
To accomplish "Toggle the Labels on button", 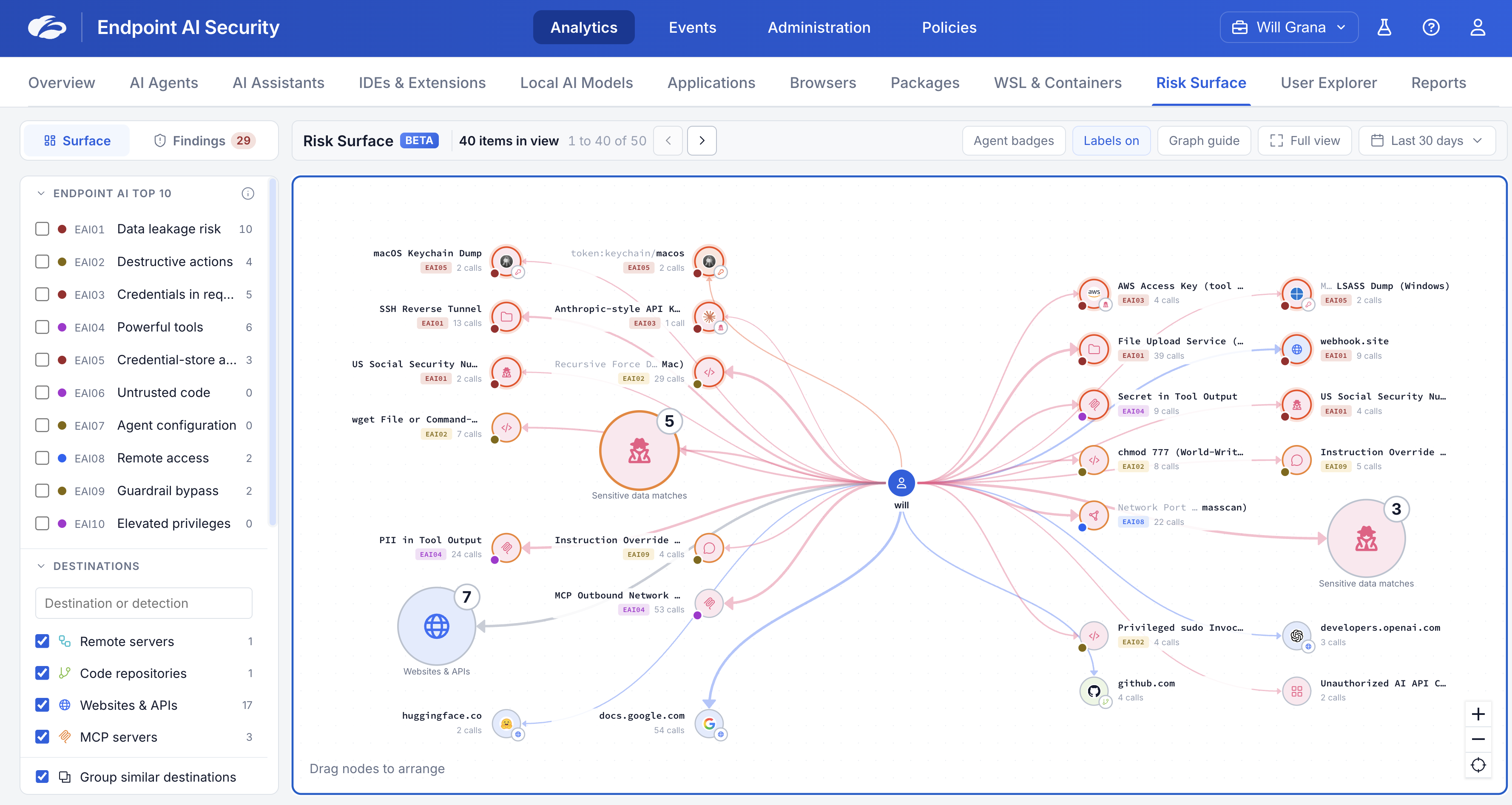I will [1111, 141].
